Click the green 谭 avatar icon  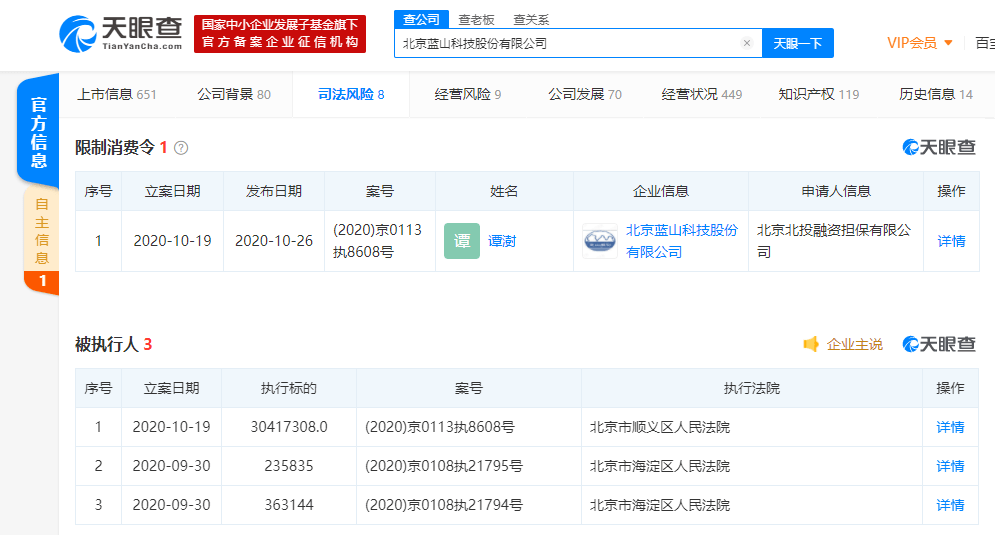(x=462, y=241)
